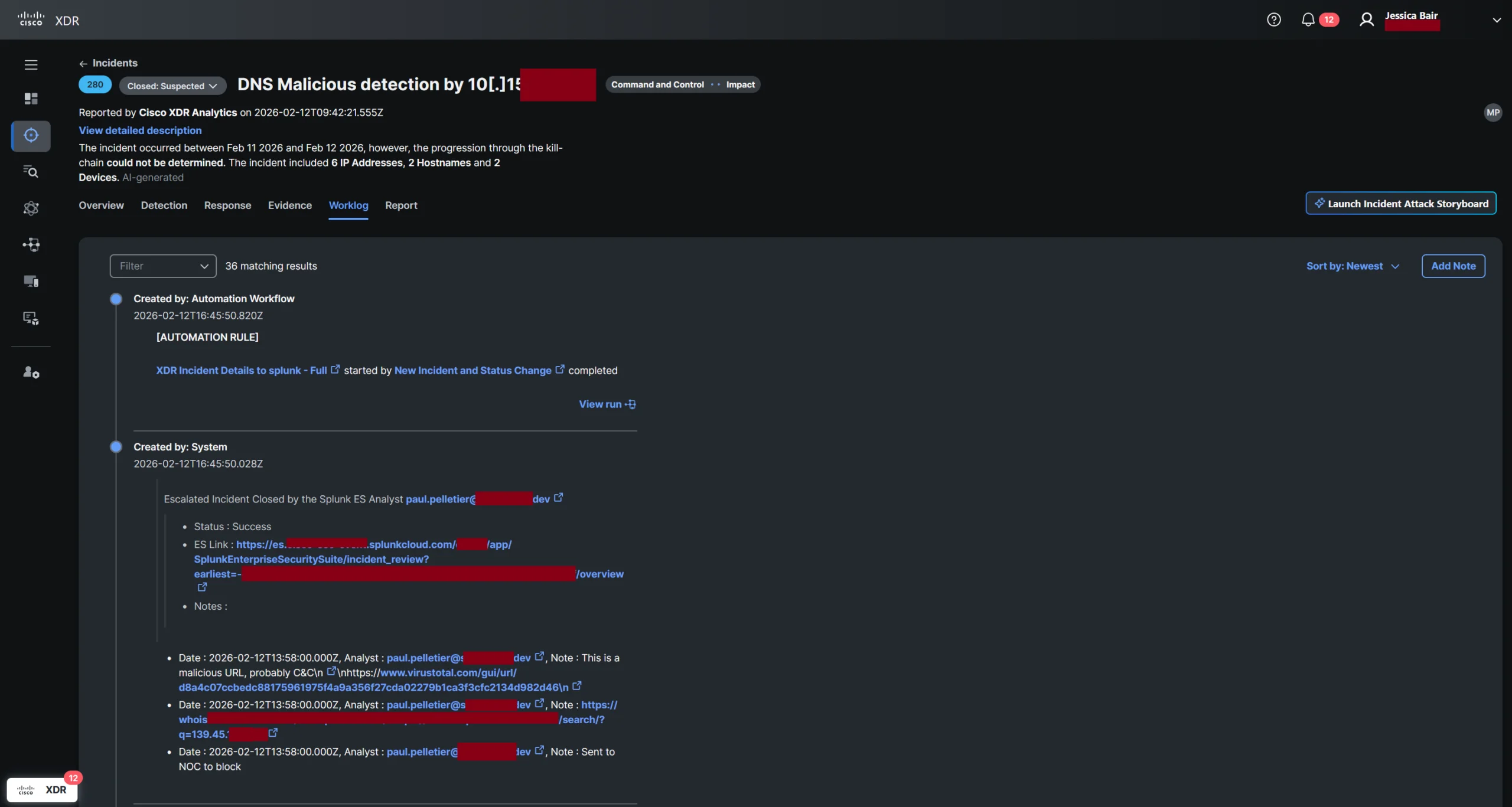Expand the Closed: Suspected status dropdown
Screen dimensions: 1512x807
pyautogui.click(x=172, y=86)
